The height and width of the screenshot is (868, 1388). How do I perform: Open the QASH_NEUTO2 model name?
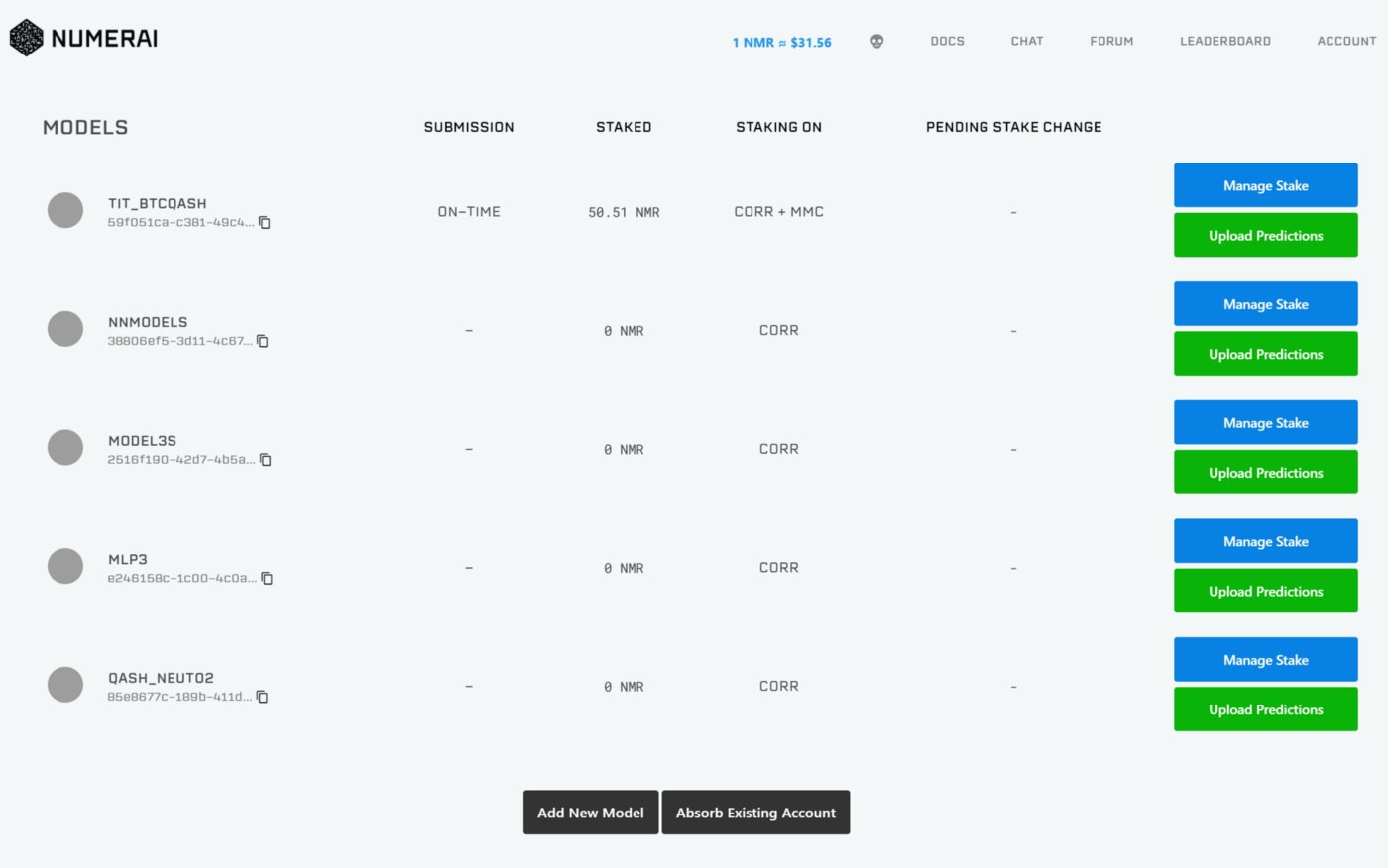(161, 678)
